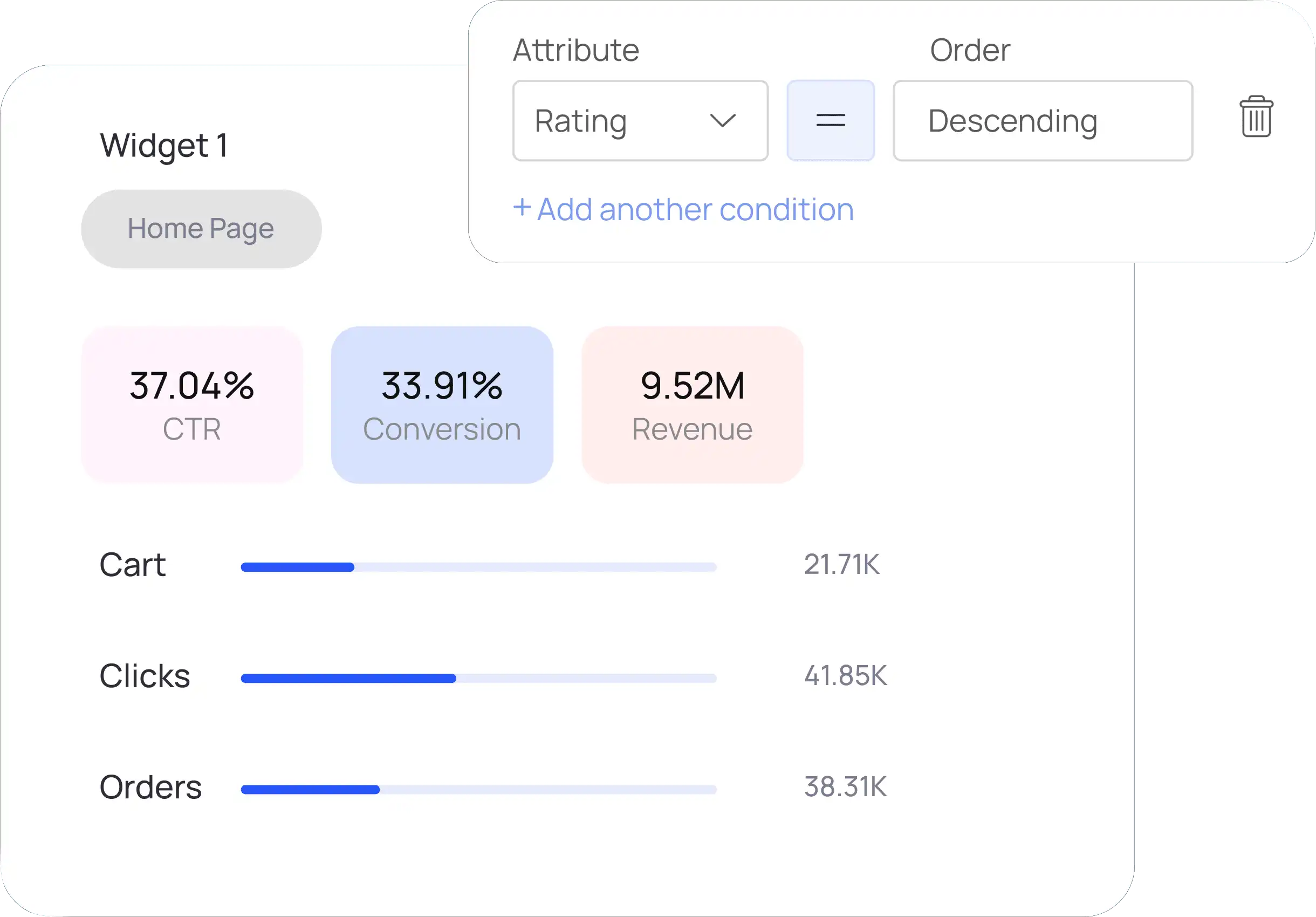Image resolution: width=1316 pixels, height=917 pixels.
Task: Click the Descending order field
Action: pyautogui.click(x=1042, y=121)
